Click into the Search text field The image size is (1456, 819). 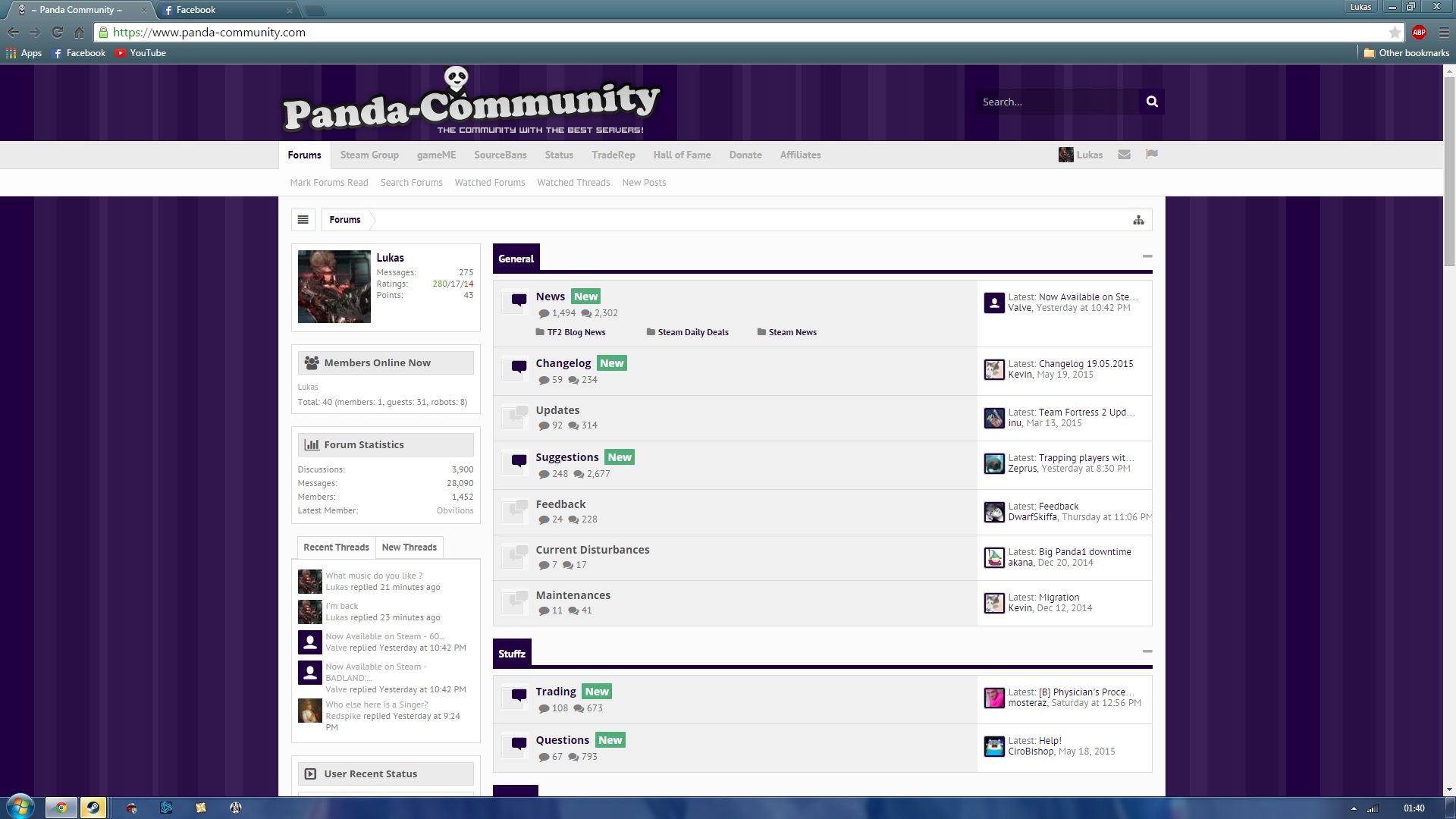click(1056, 102)
